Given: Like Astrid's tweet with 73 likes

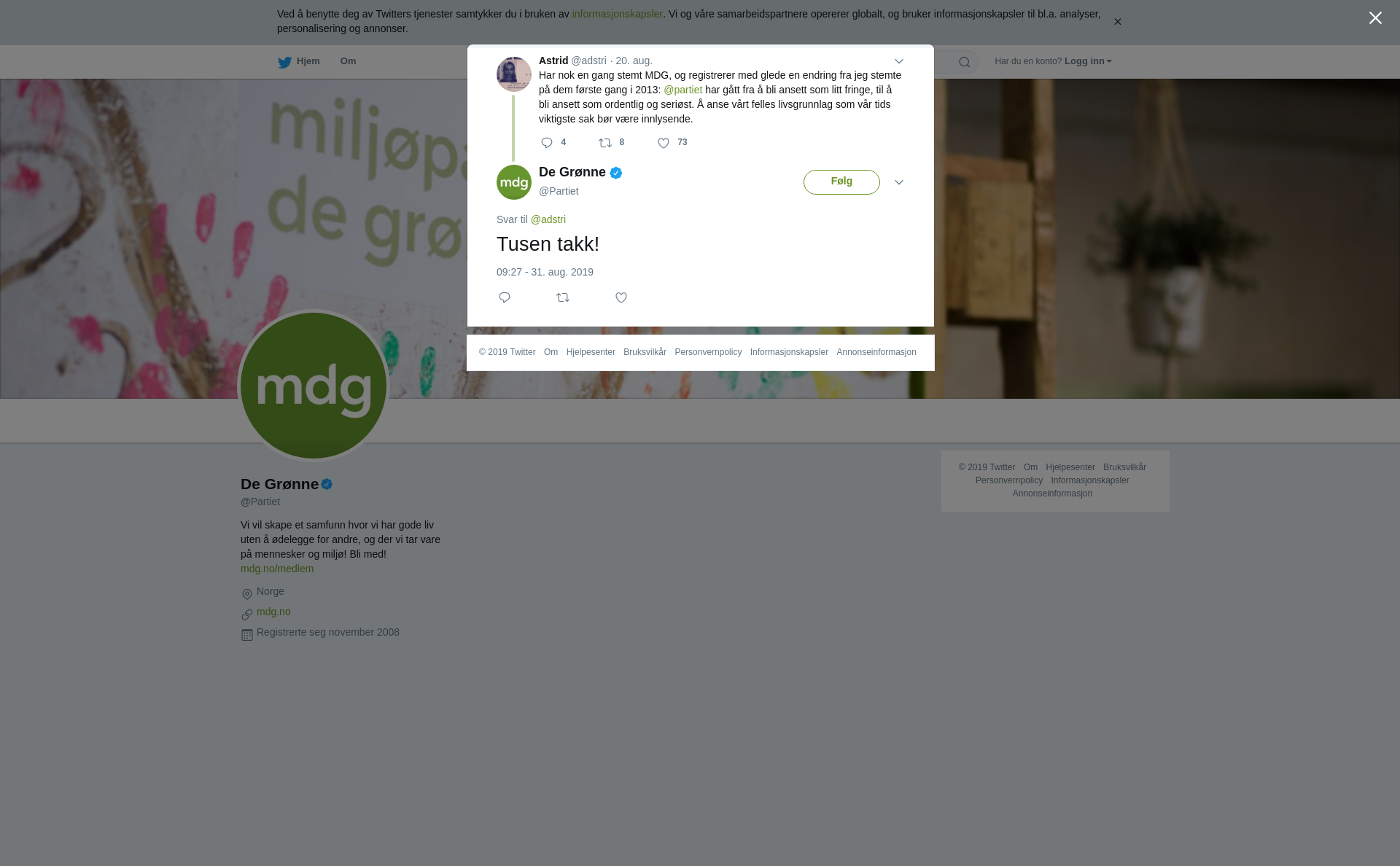Looking at the screenshot, I should pos(664,143).
